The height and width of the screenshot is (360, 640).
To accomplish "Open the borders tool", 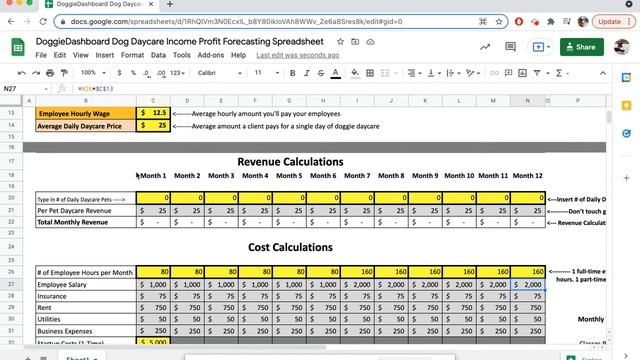I will (x=370, y=73).
